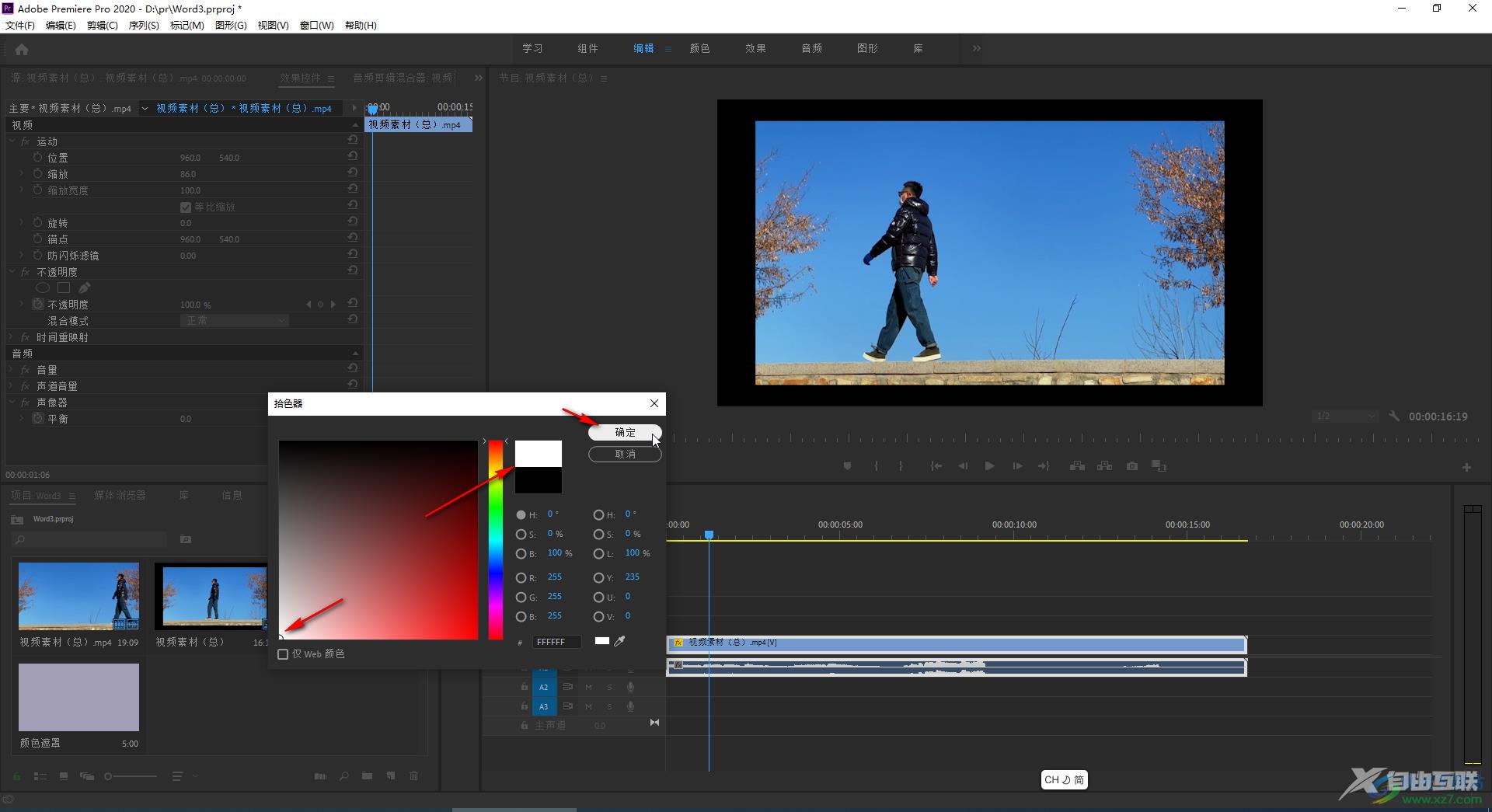Expand the Volume audio effect
Screen dimensions: 1492x812
(x=12, y=370)
